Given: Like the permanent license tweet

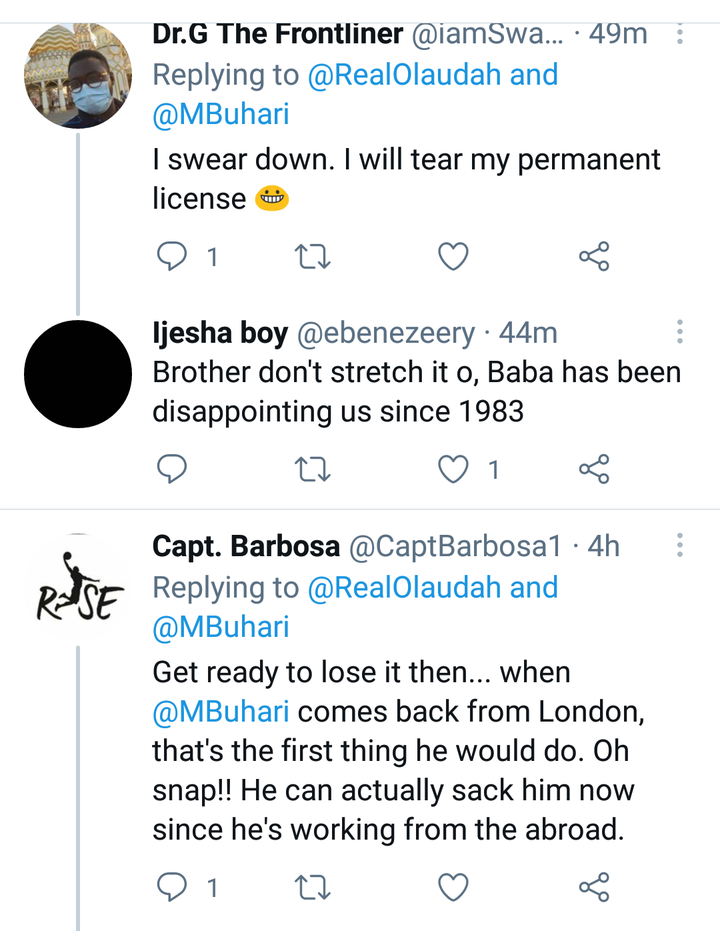Looking at the screenshot, I should click(453, 256).
